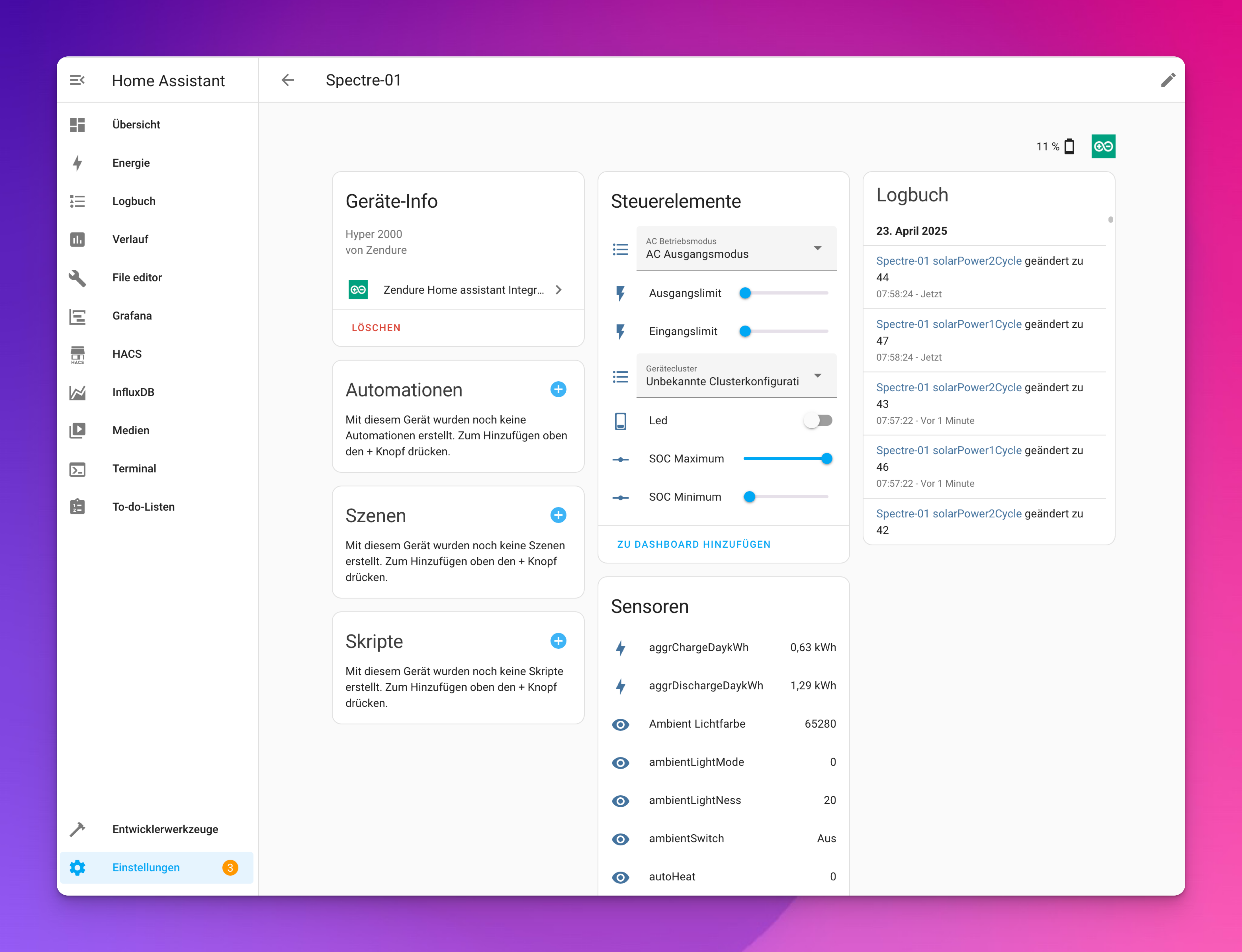Open first solarPower2Cycle link changed to 44
The height and width of the screenshot is (952, 1242).
[948, 261]
